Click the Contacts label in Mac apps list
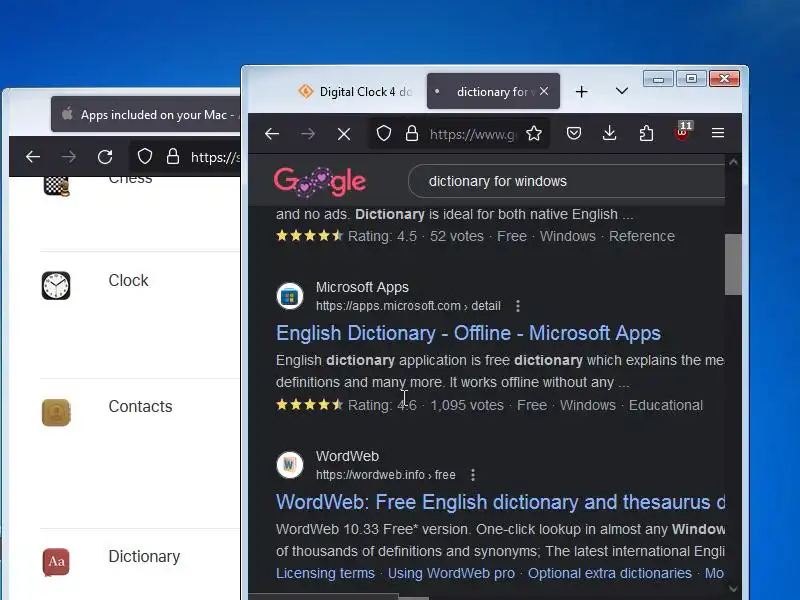 click(x=140, y=407)
